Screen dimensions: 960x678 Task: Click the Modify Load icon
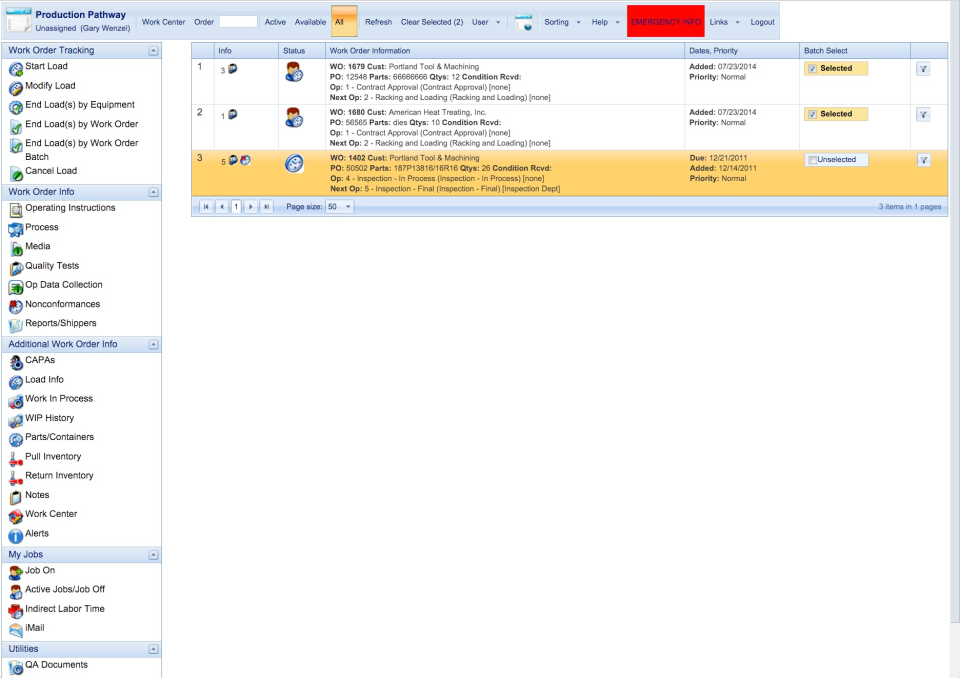click(x=15, y=89)
